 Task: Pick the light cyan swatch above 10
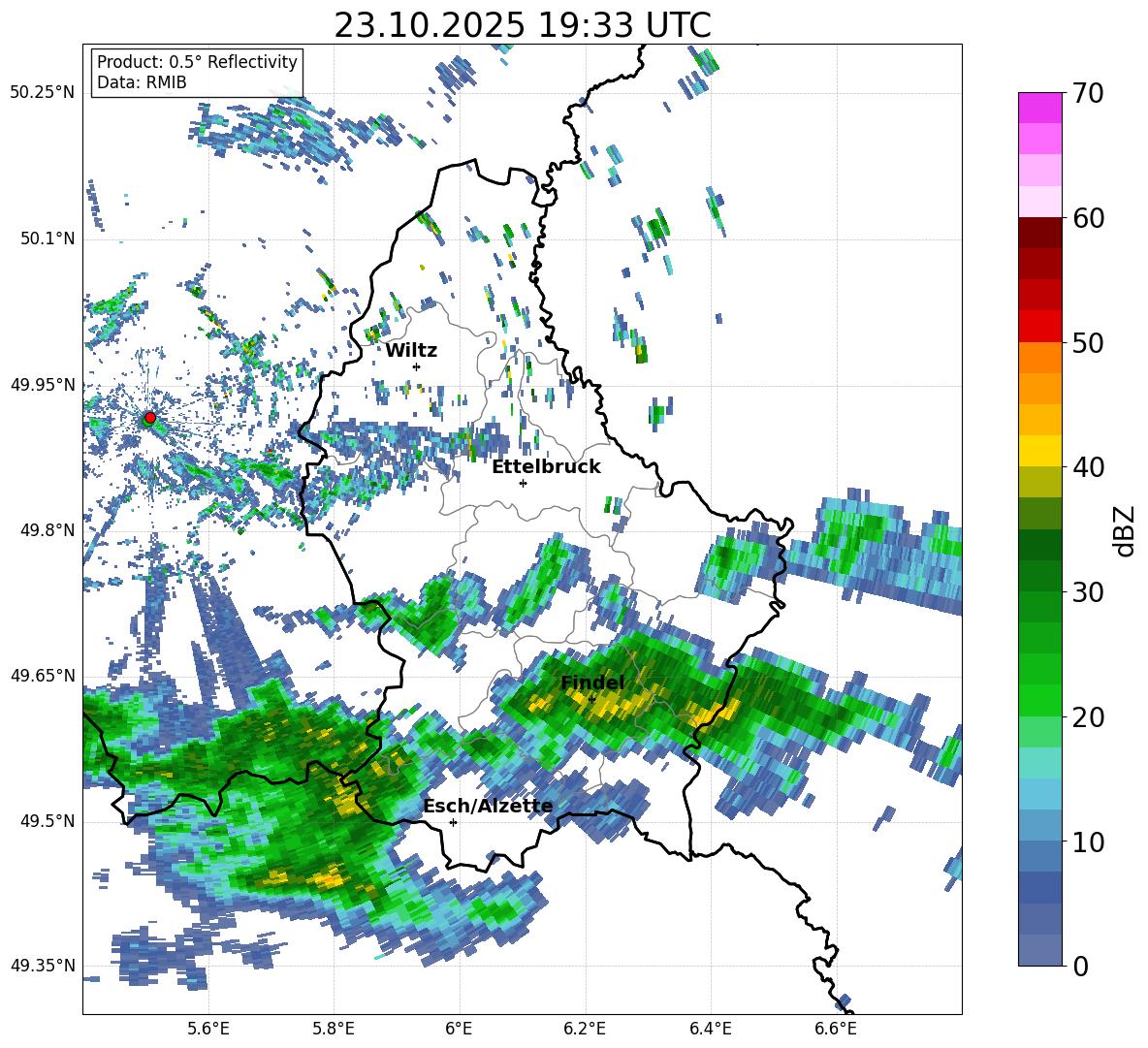[x=1039, y=794]
